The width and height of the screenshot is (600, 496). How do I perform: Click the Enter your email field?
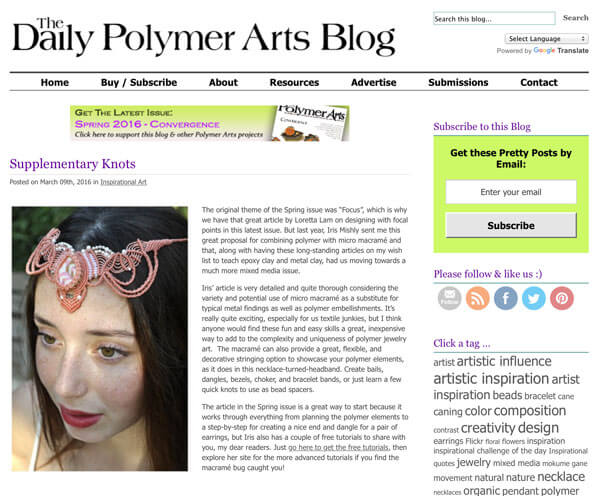click(511, 192)
